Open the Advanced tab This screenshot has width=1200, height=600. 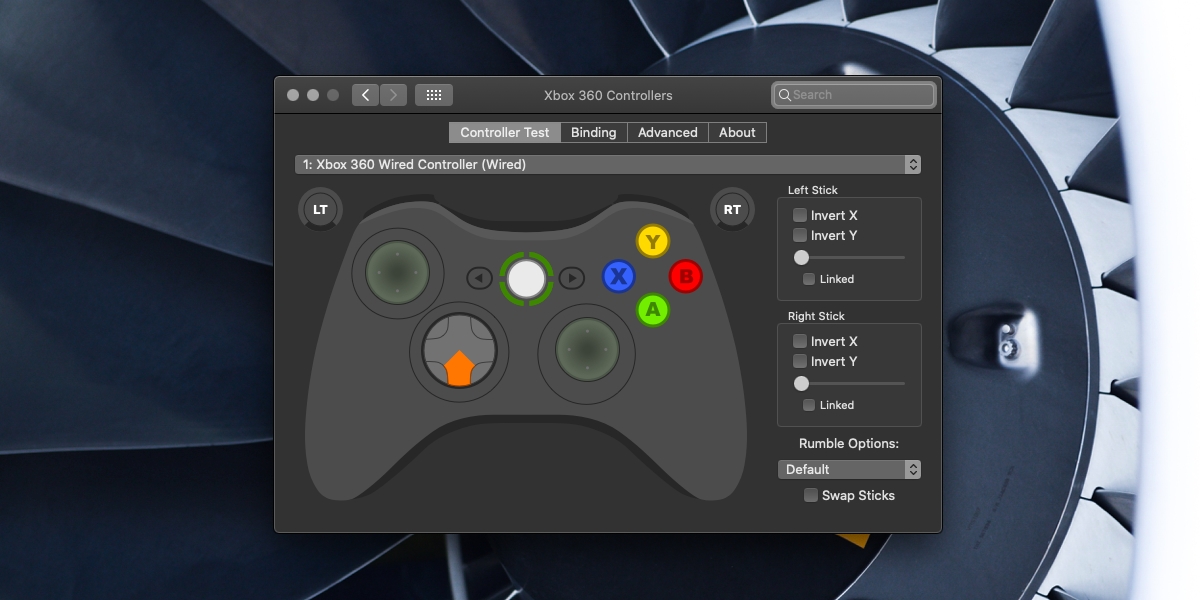[x=668, y=132]
